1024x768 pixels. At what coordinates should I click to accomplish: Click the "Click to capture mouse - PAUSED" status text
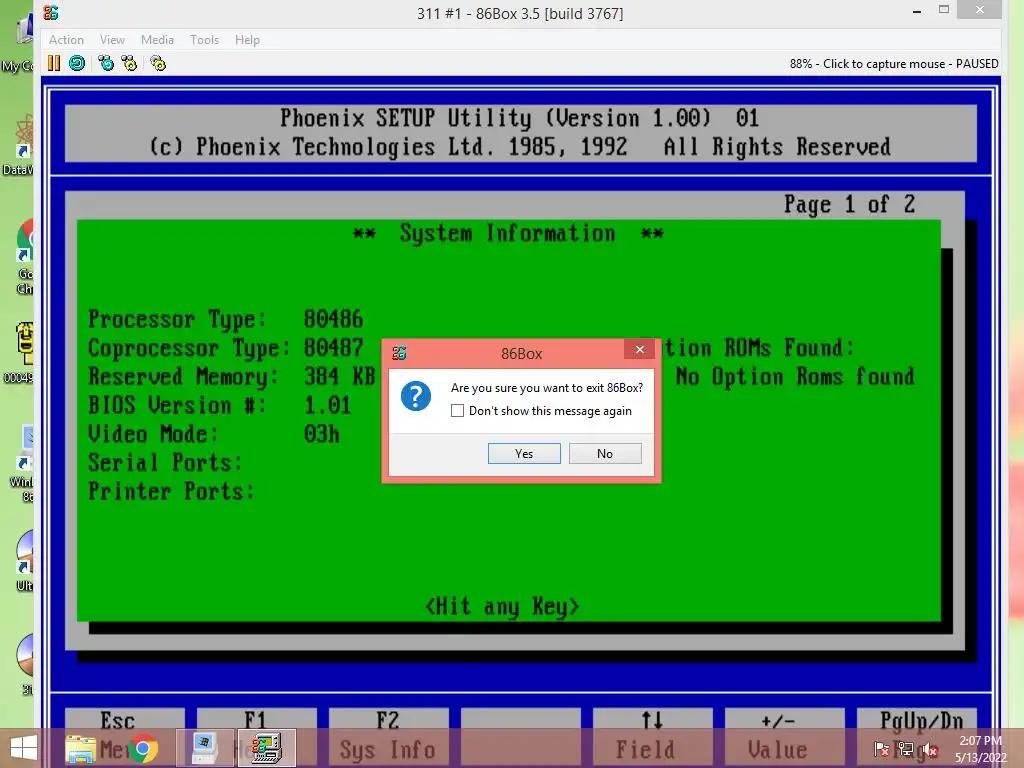pos(910,64)
